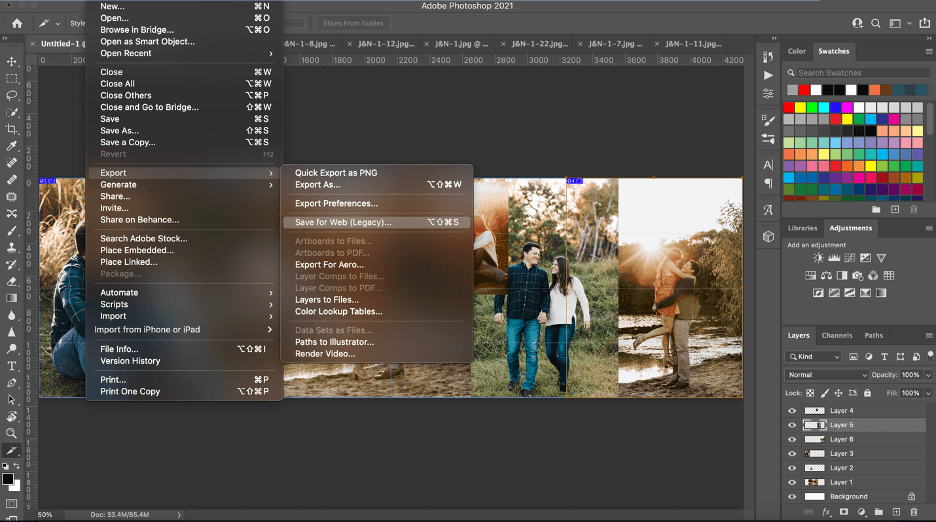Choose Save As... in File menu

coord(184,131)
